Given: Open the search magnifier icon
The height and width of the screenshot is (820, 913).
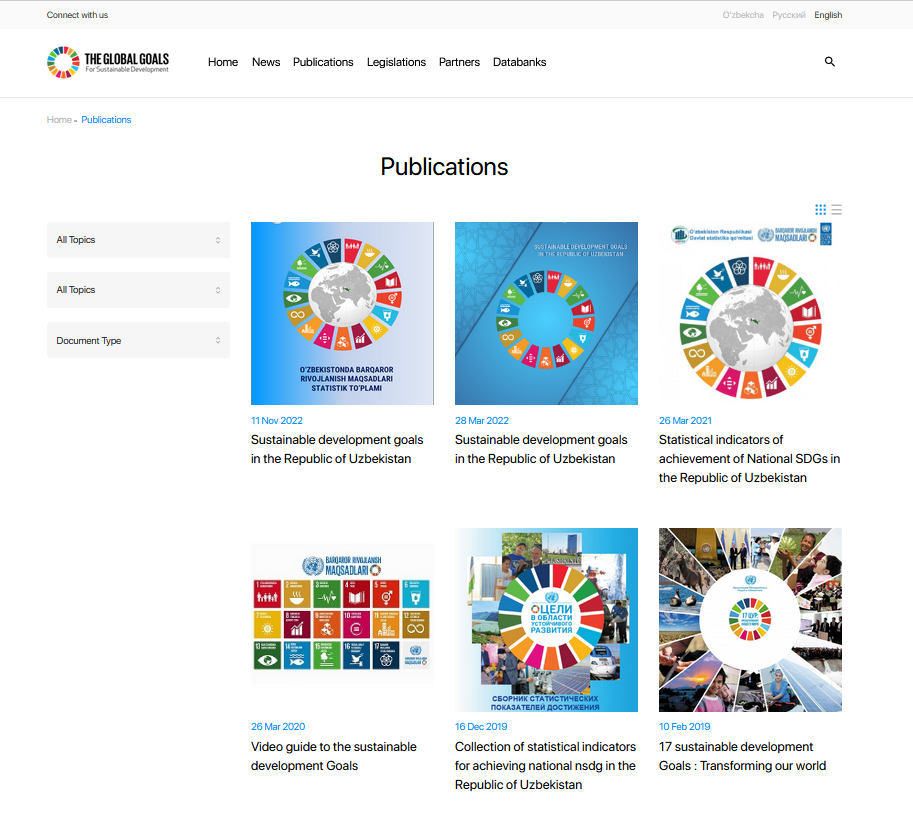Looking at the screenshot, I should tap(830, 62).
